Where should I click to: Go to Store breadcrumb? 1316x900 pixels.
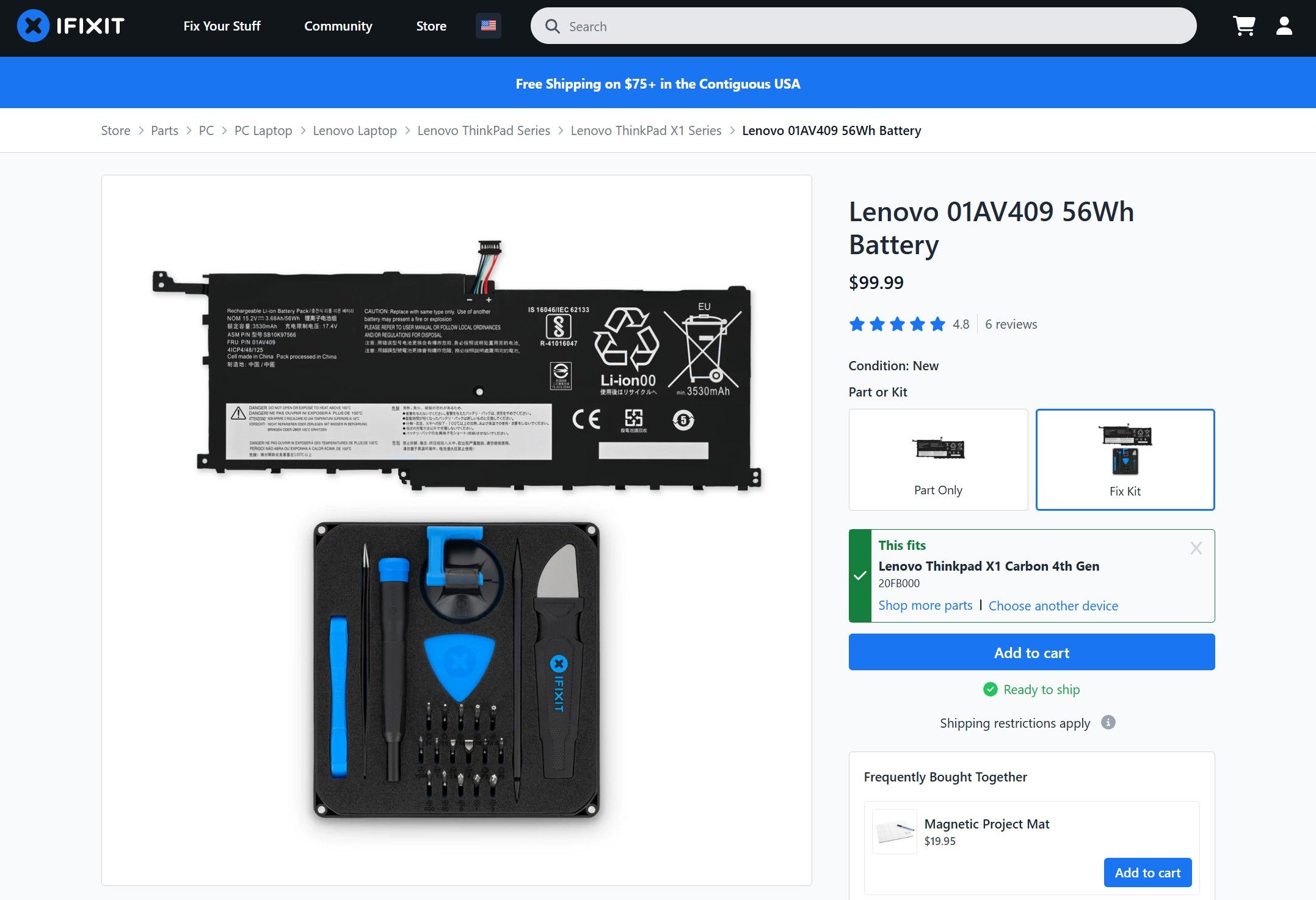coord(115,130)
